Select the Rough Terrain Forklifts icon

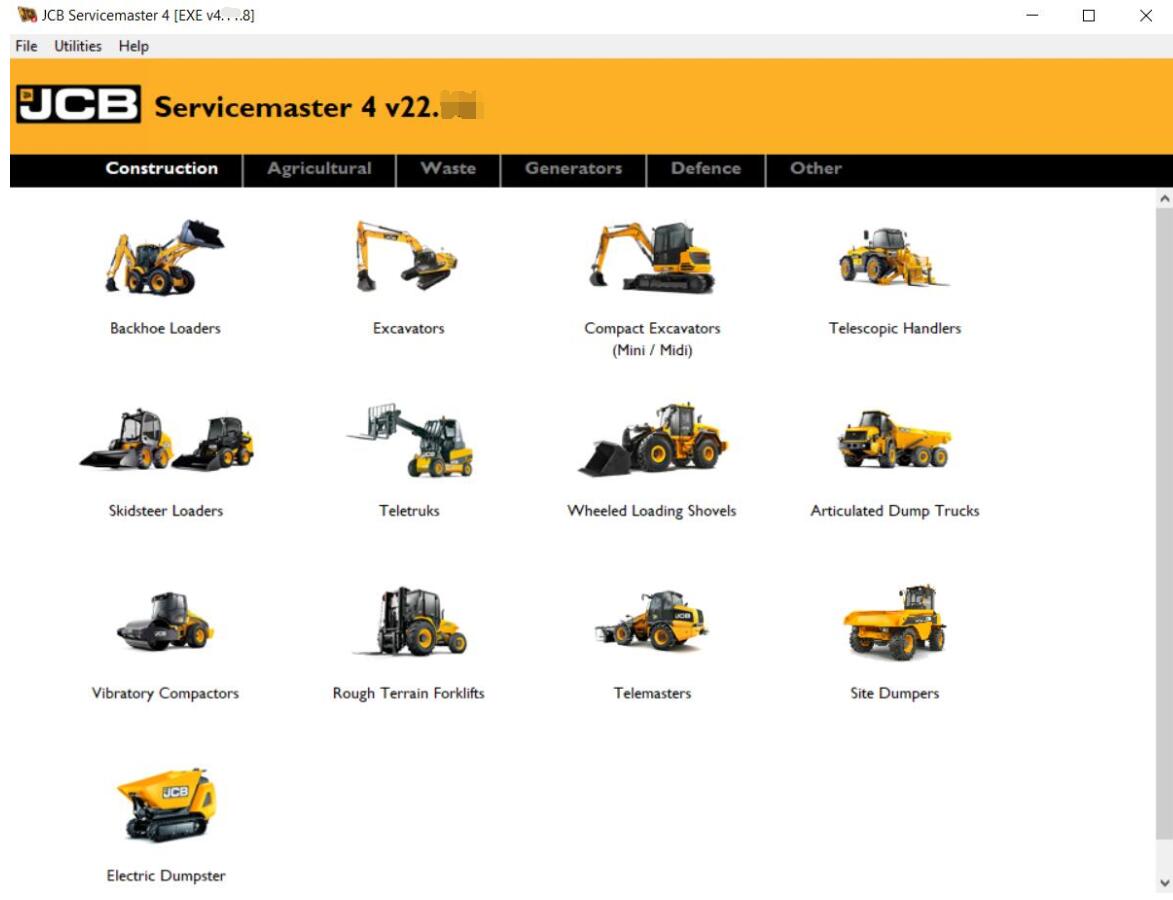point(410,621)
